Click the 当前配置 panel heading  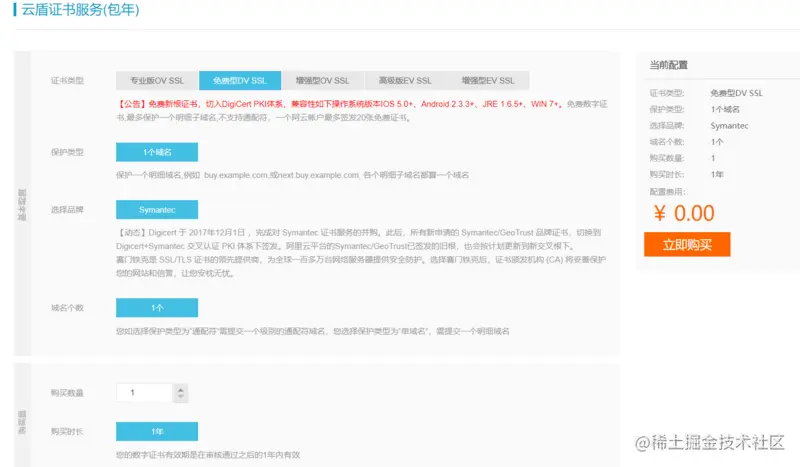click(668, 65)
